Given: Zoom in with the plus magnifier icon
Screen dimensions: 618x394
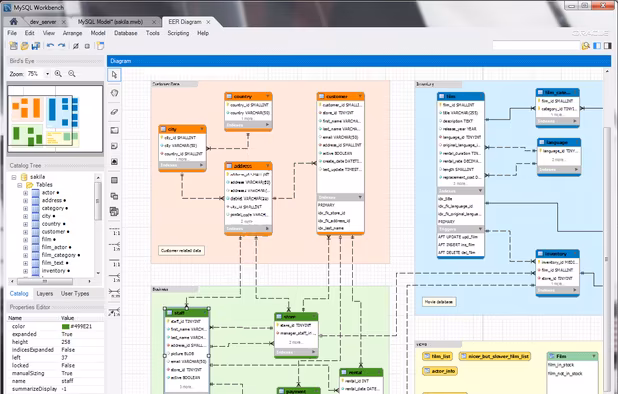Looking at the screenshot, I should point(58,74).
